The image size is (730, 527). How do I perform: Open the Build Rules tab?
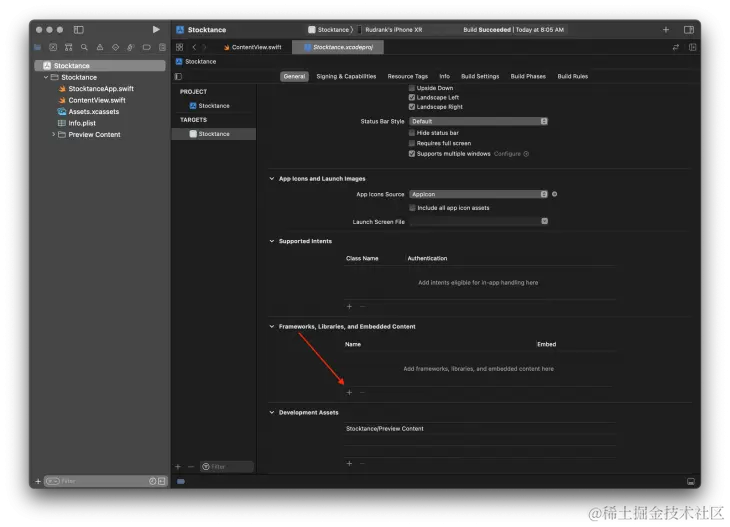[573, 76]
